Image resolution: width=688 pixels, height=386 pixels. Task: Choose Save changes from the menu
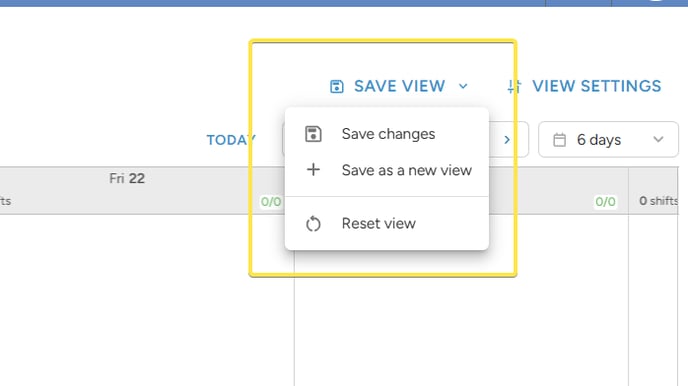(x=387, y=134)
